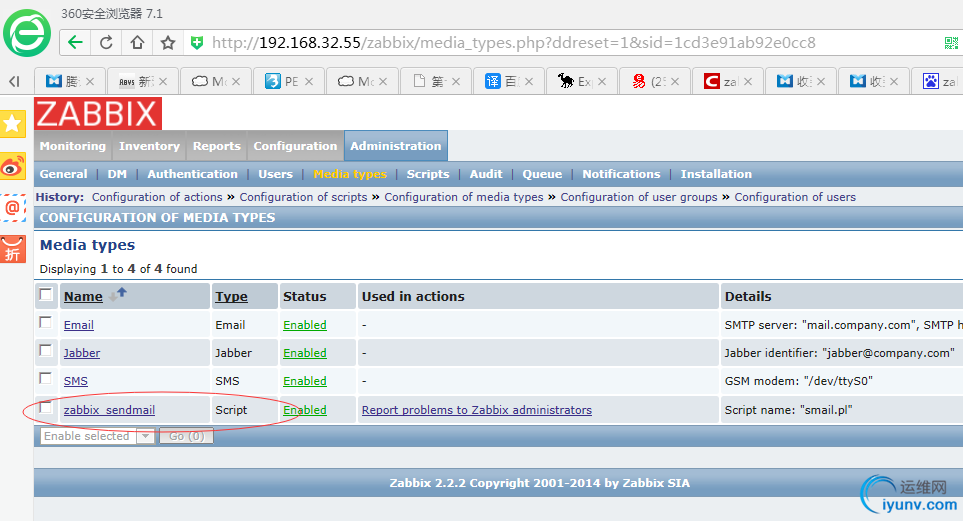Click the 360 browser logo
Viewport: 963px width, 521px height.
27,33
